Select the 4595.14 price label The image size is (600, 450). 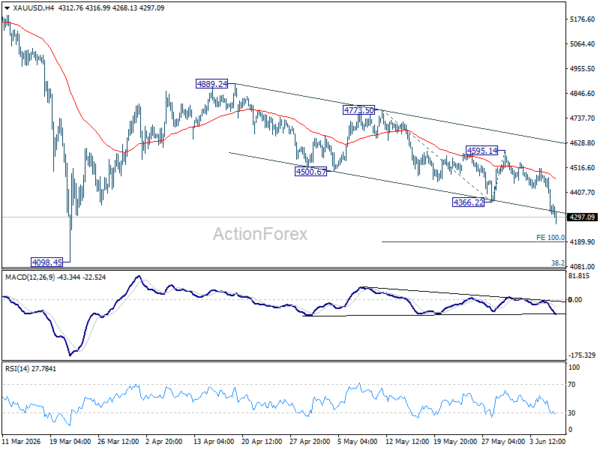[482, 150]
